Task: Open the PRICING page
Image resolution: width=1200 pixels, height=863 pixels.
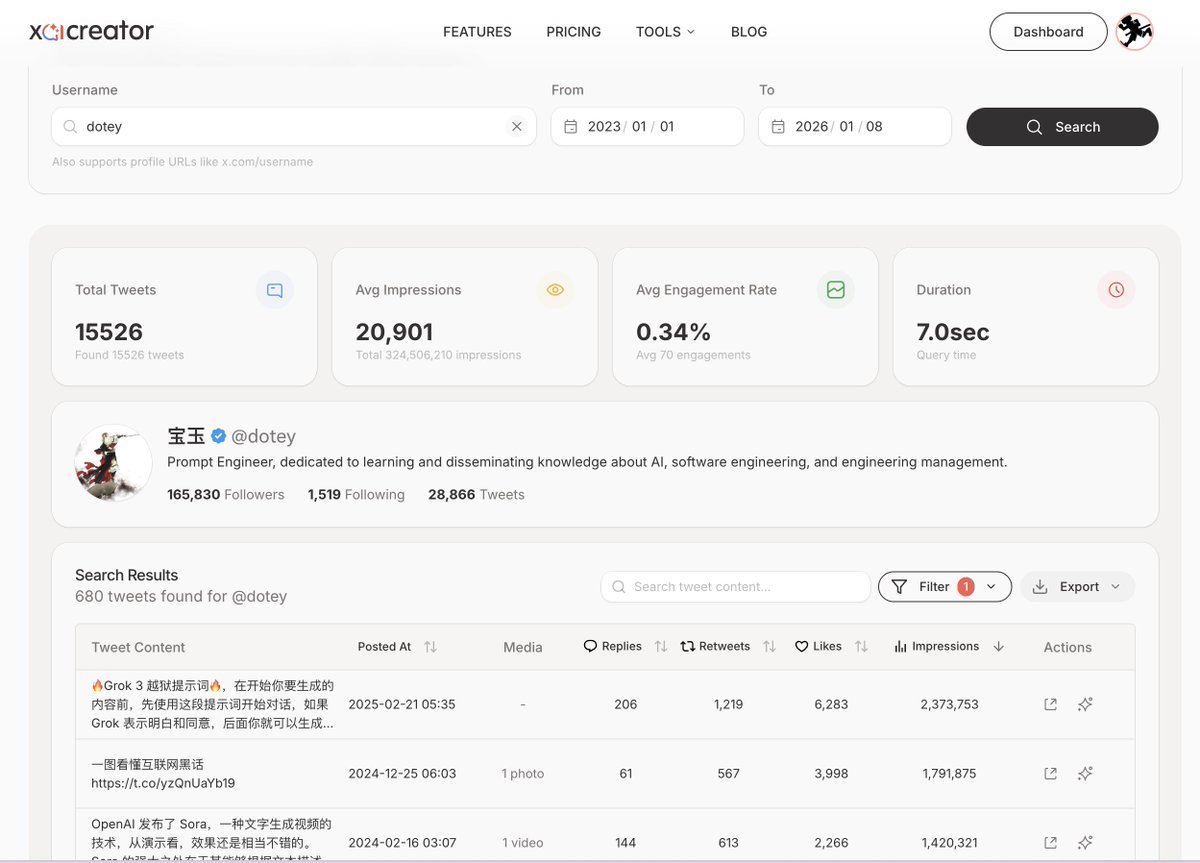Action: [x=574, y=32]
